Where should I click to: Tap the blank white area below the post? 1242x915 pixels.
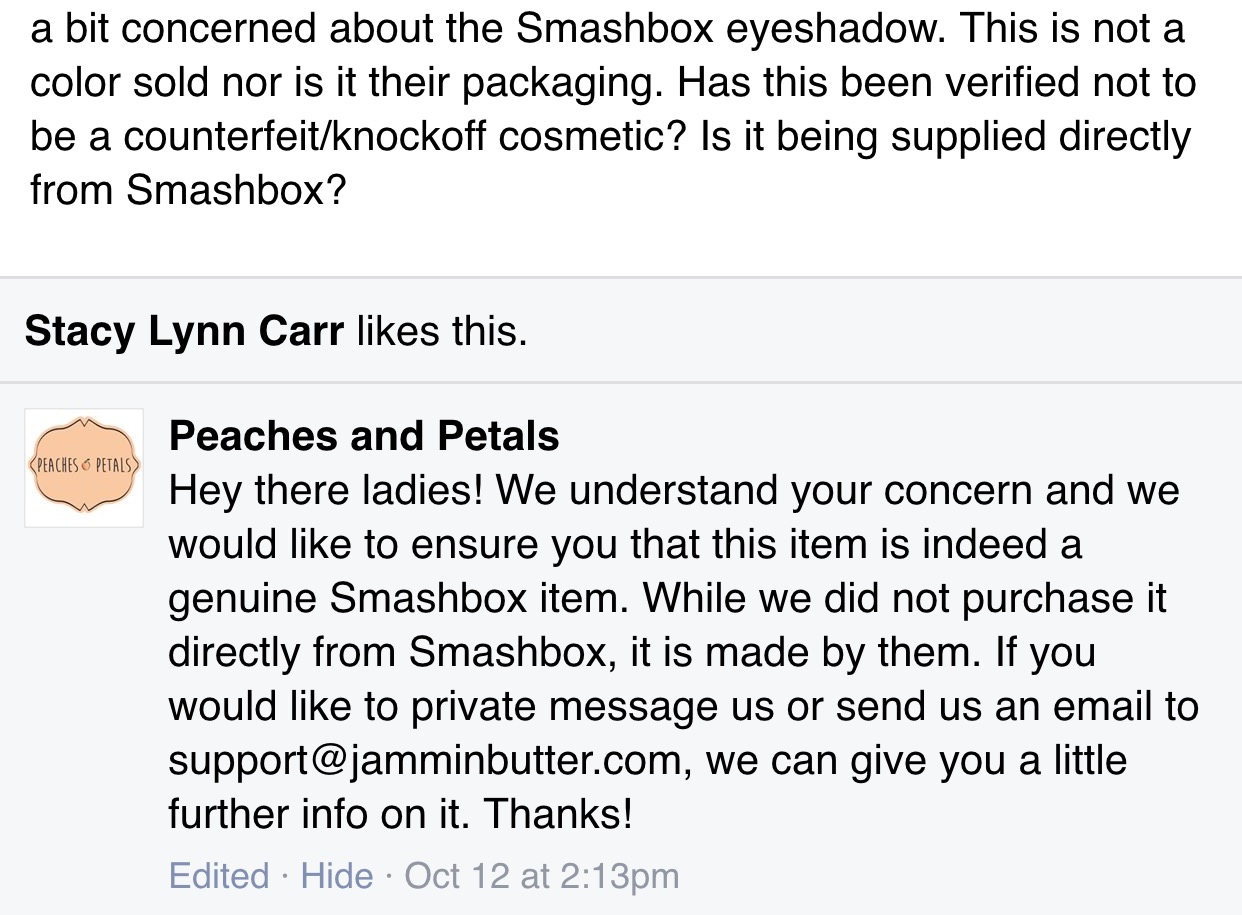coord(620,245)
